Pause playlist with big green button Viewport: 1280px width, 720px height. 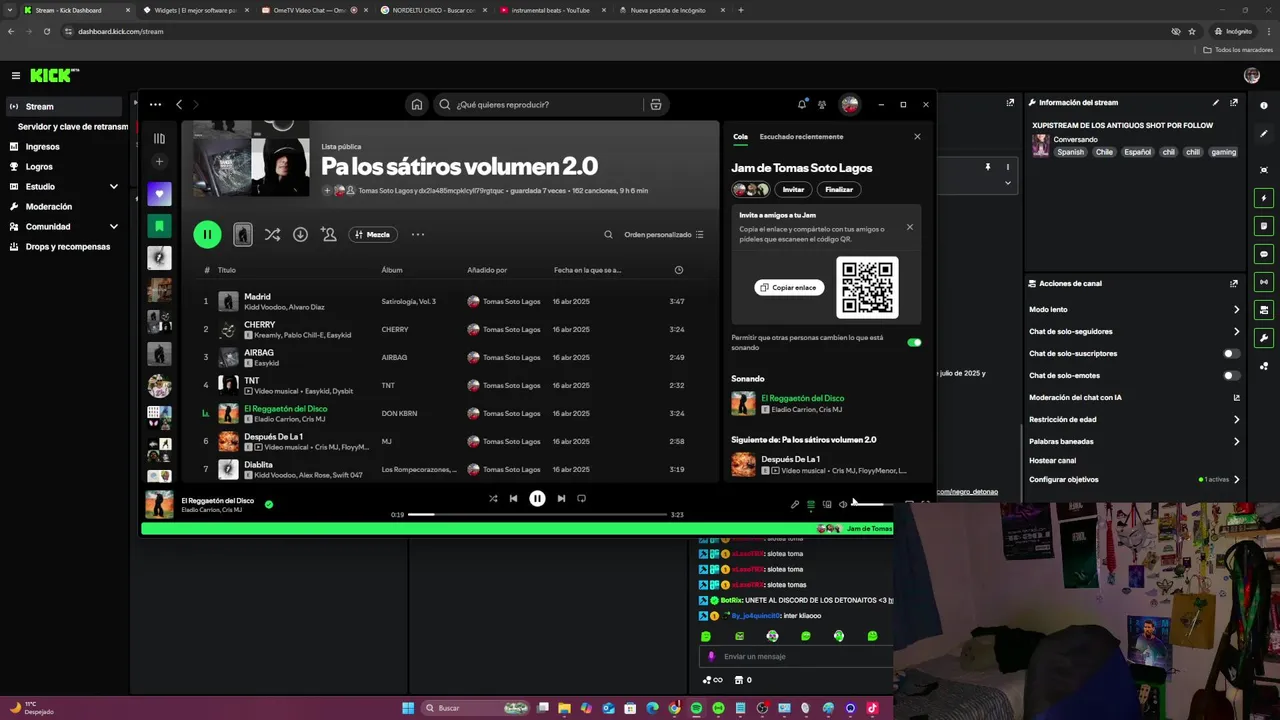pyautogui.click(x=207, y=234)
